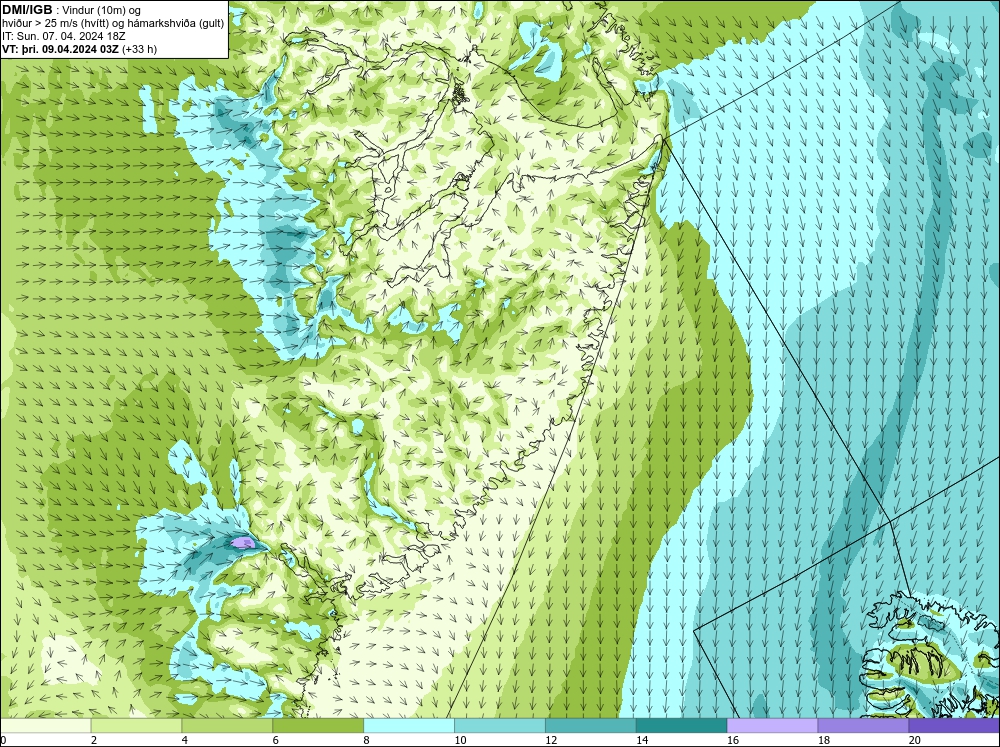Screen dimensions: 1000x747
Task: Click the 'VT: þri. 09.04.2024 03Z' valid time
Action: 61,48
